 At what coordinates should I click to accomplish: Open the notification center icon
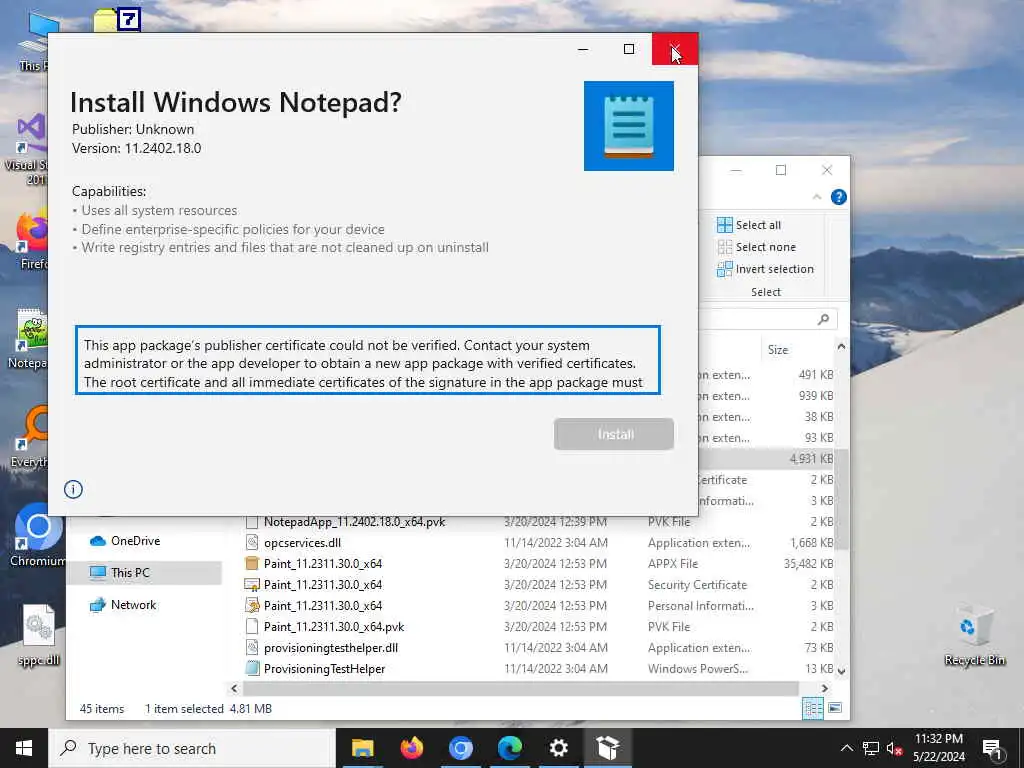pyautogui.click(x=992, y=748)
